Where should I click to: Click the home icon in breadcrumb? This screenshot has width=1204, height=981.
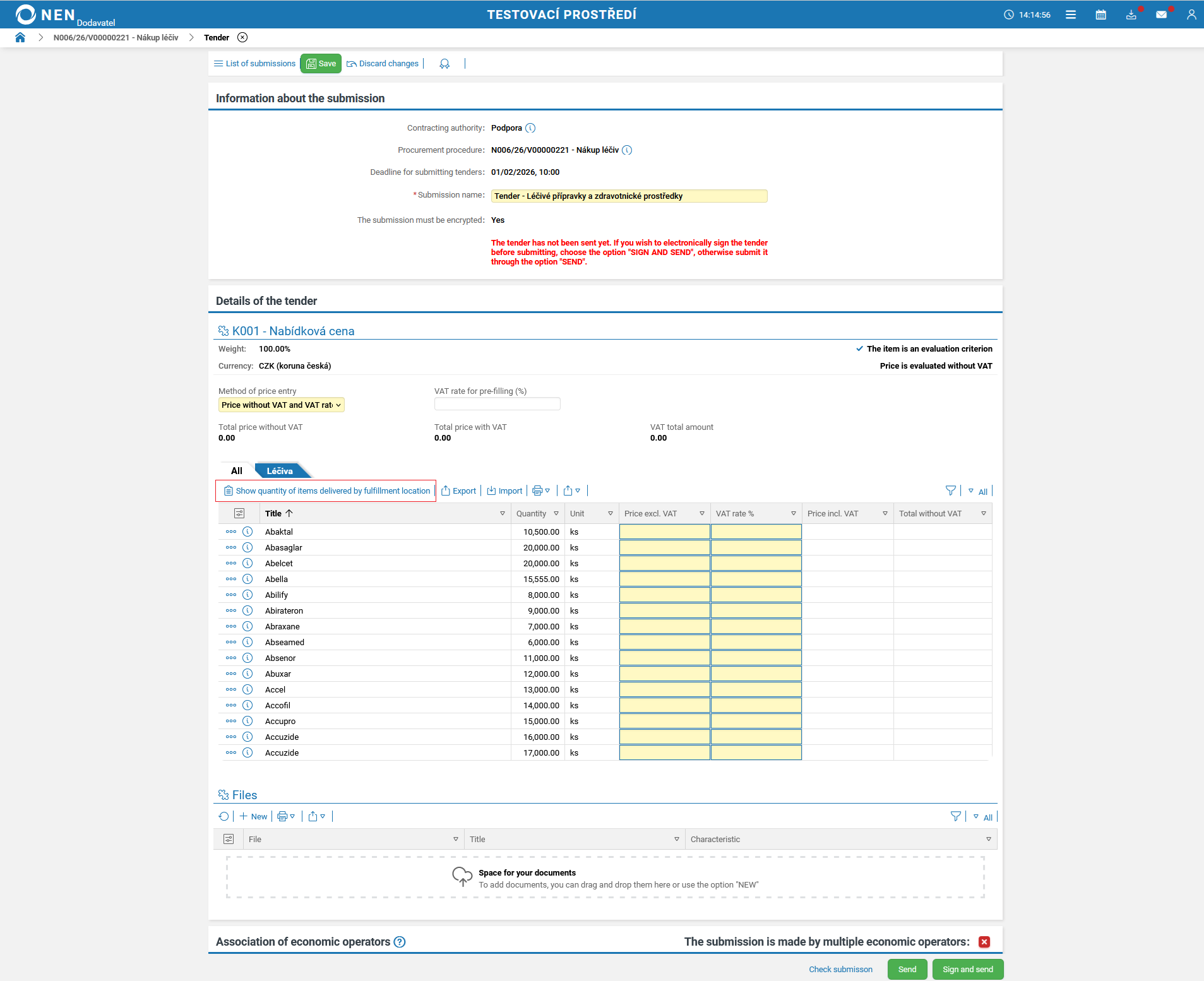pyautogui.click(x=20, y=37)
